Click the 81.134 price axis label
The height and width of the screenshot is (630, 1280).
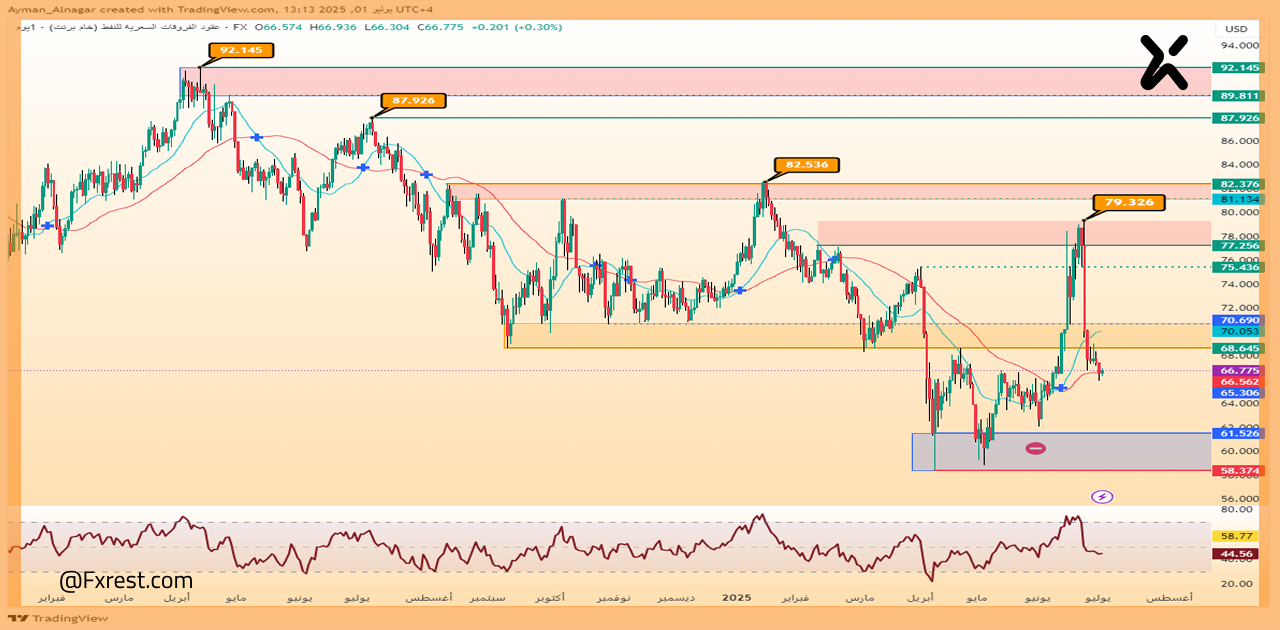[1238, 199]
